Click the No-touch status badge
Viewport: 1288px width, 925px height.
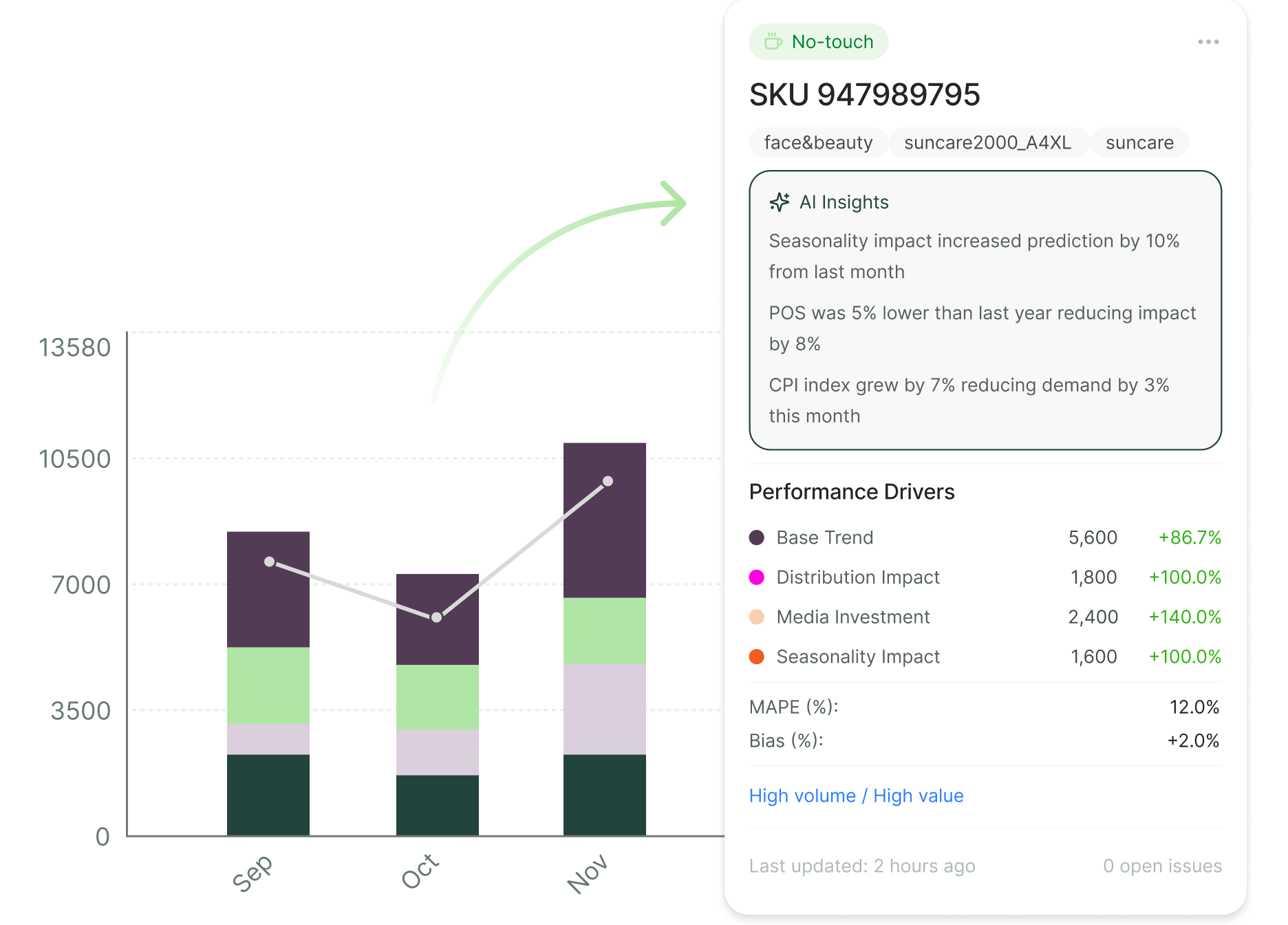point(819,42)
